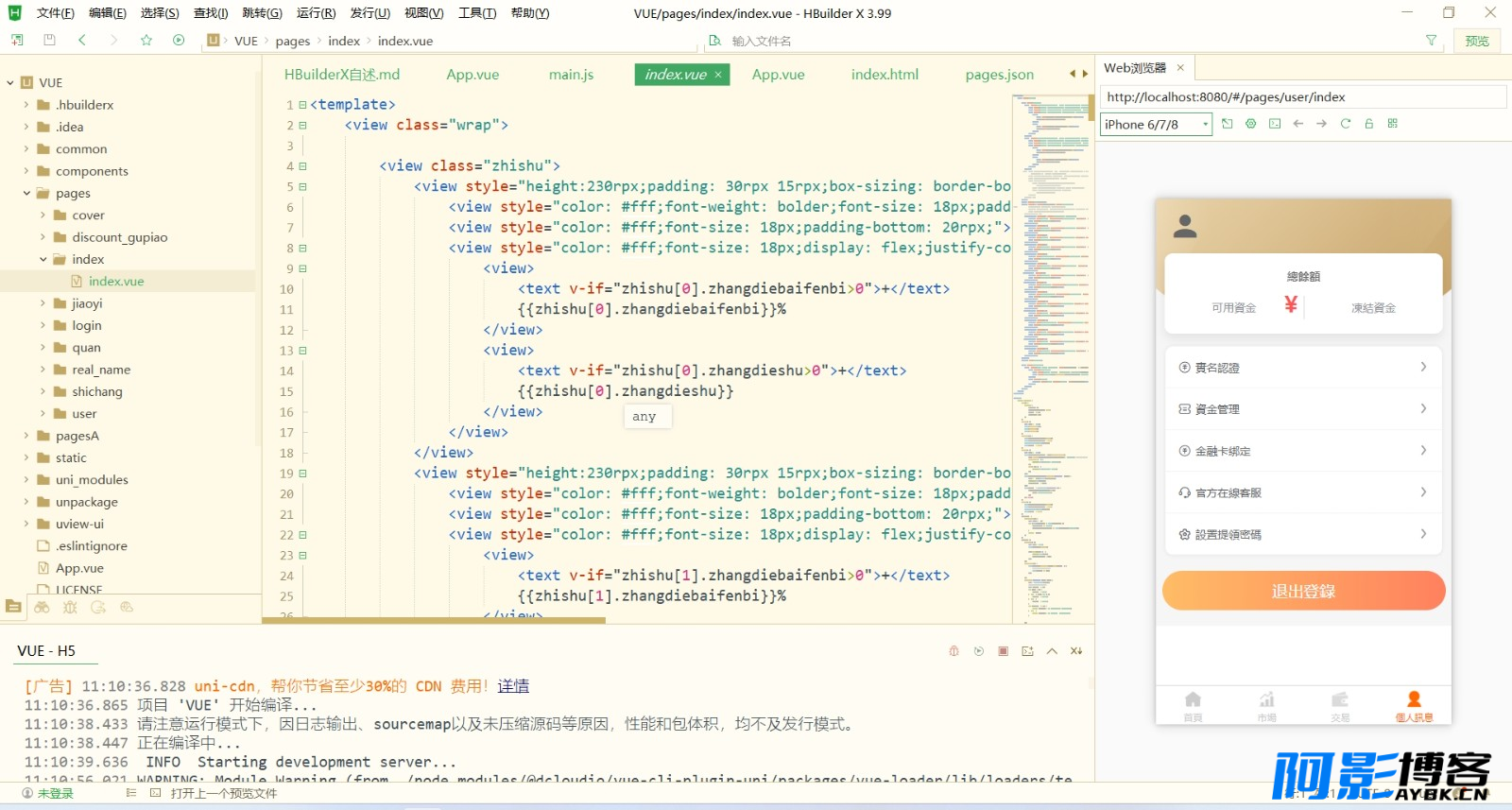Click the browser settings gear icon
The width and height of the screenshot is (1512, 810).
click(1250, 124)
